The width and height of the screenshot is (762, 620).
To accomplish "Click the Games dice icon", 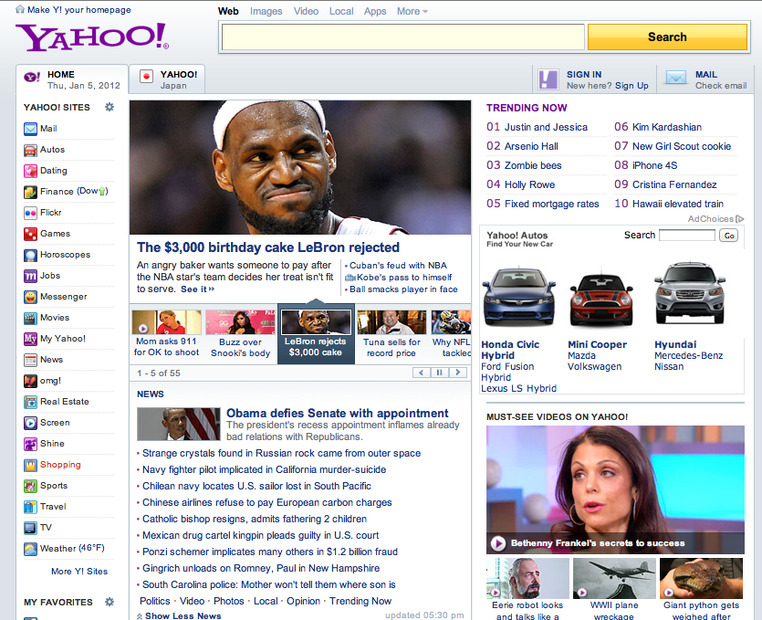I will (30, 234).
